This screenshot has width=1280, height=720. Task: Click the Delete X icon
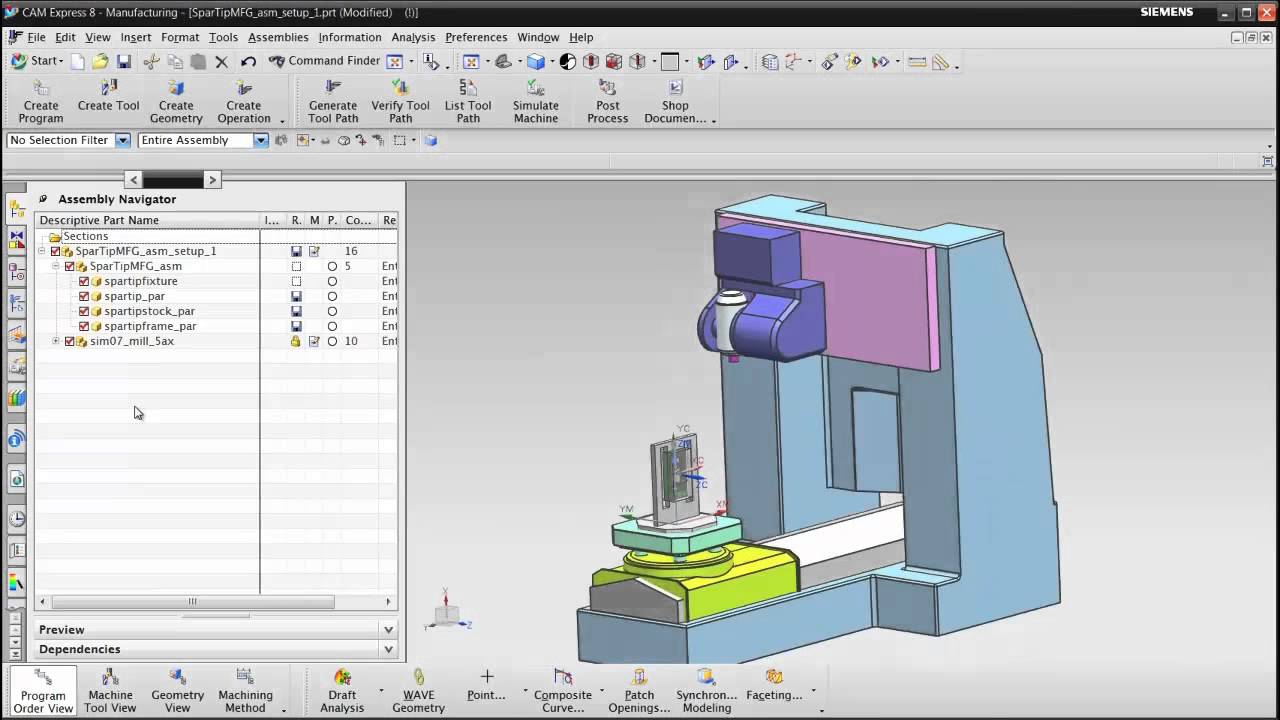pyautogui.click(x=222, y=61)
